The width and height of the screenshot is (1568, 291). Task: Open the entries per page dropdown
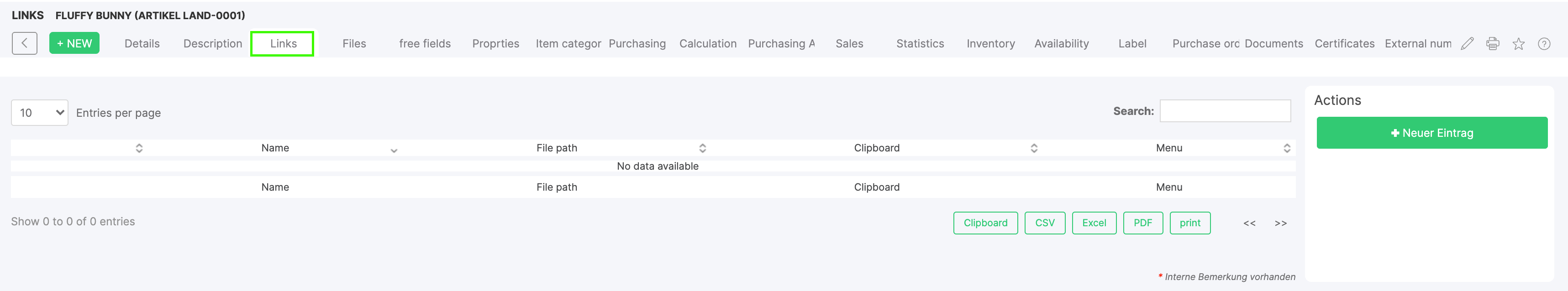click(40, 112)
